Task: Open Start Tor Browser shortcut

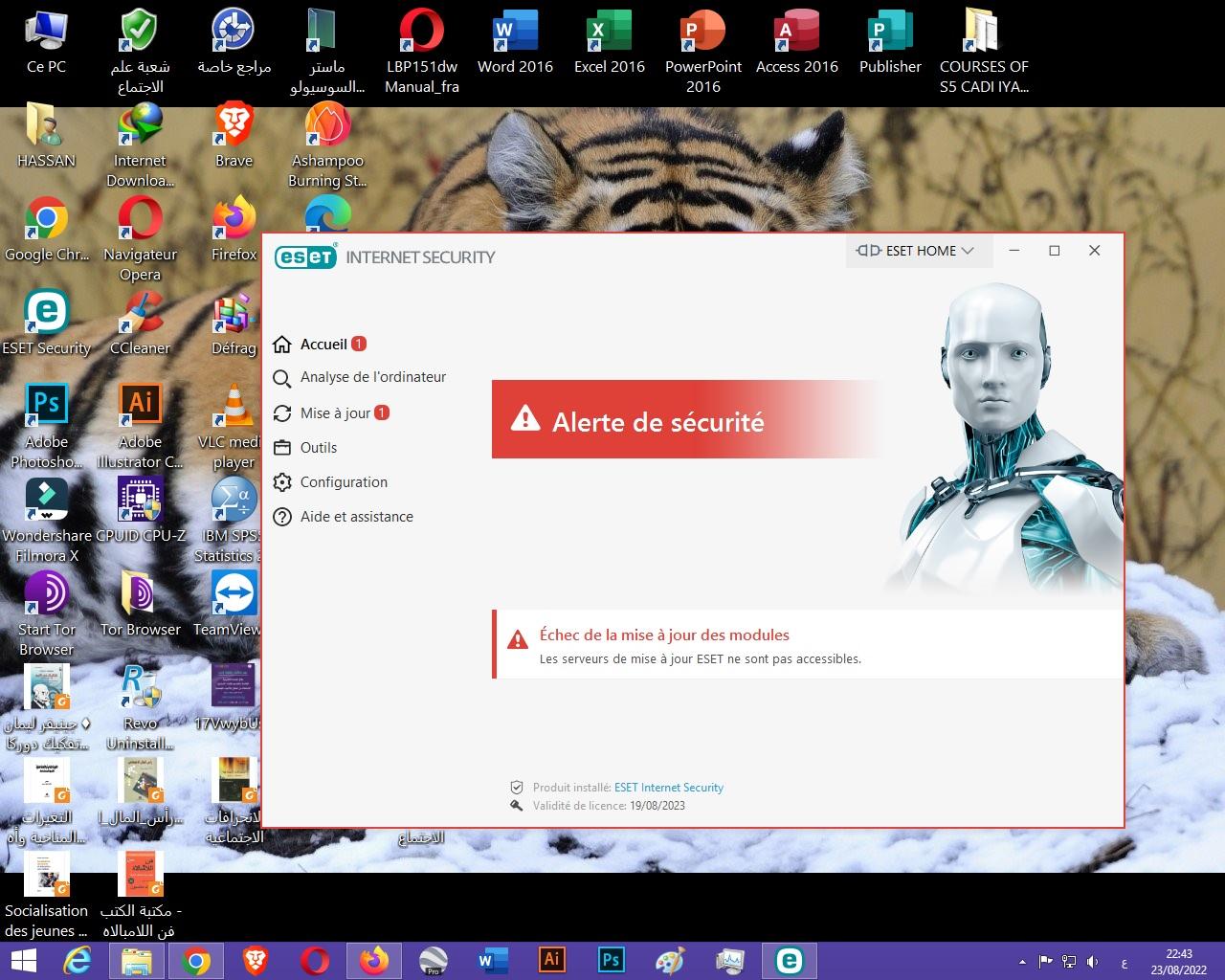Action: 46,613
